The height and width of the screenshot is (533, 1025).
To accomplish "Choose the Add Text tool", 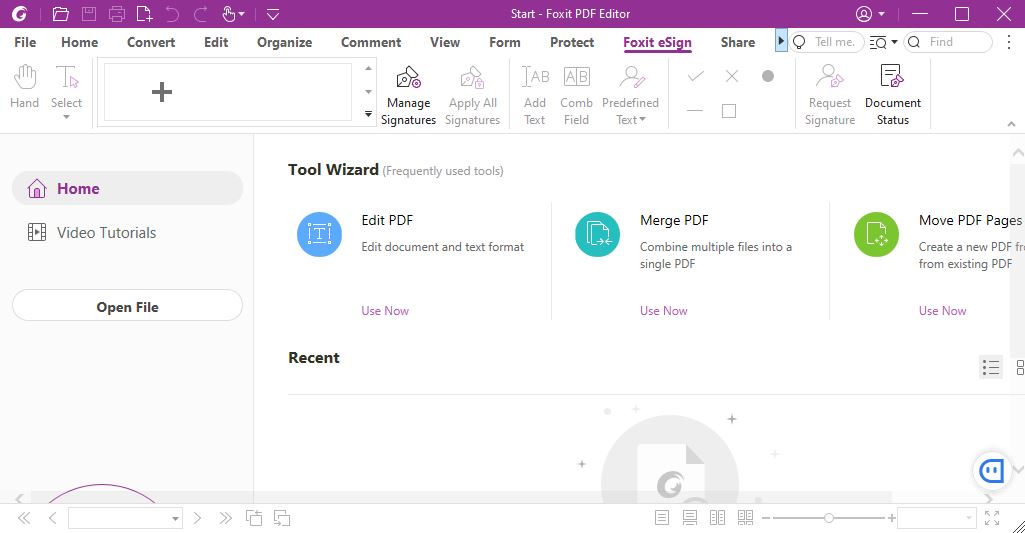I will [535, 95].
